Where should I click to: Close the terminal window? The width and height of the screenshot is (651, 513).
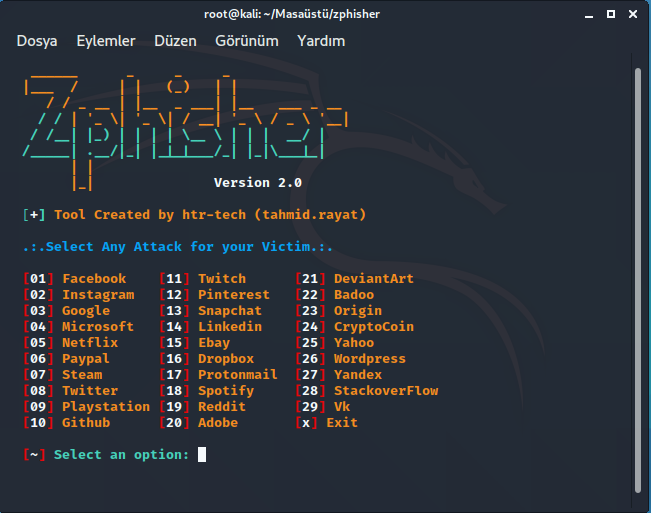(x=633, y=14)
